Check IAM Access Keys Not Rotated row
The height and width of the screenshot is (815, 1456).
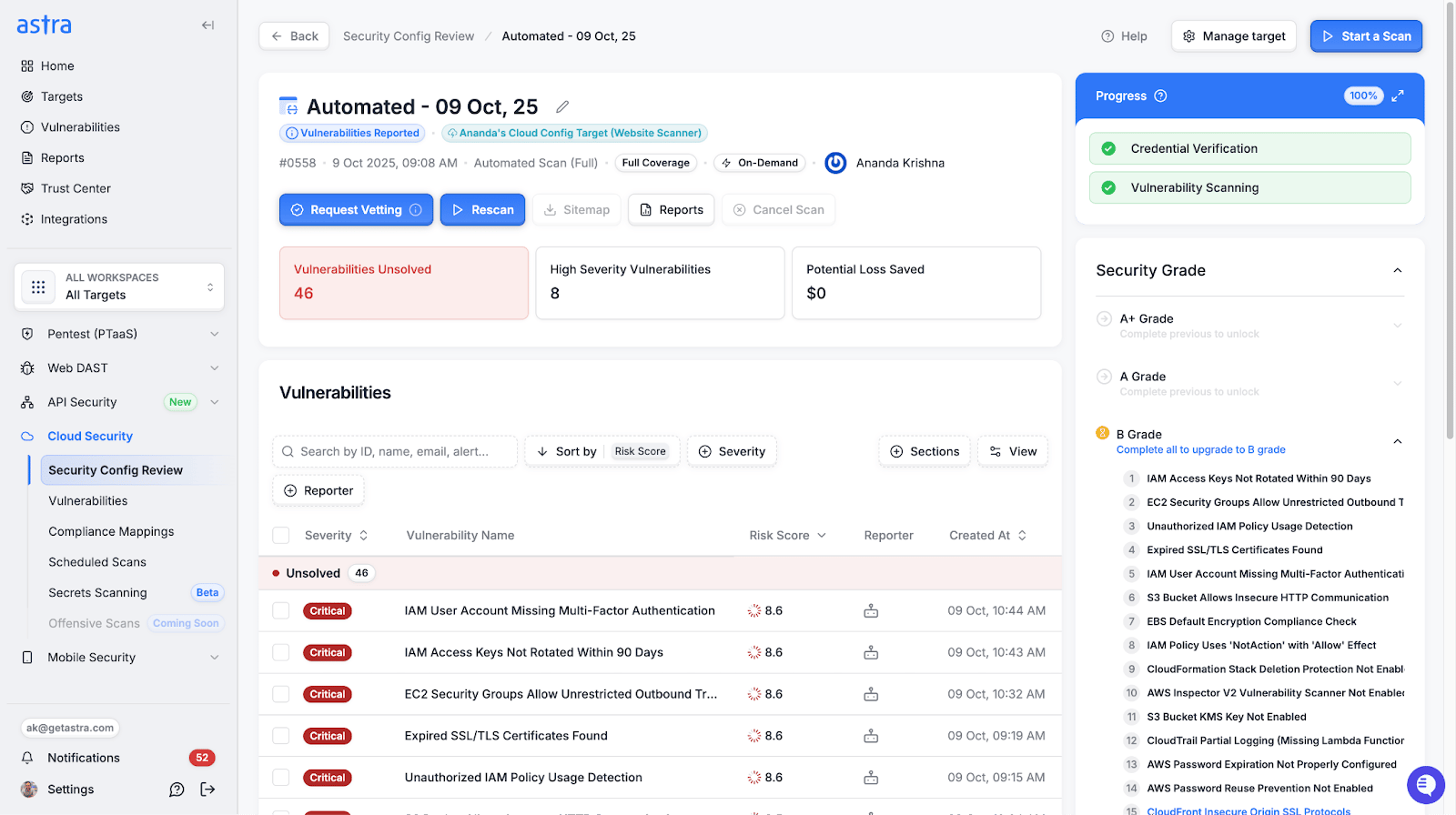pos(281,653)
